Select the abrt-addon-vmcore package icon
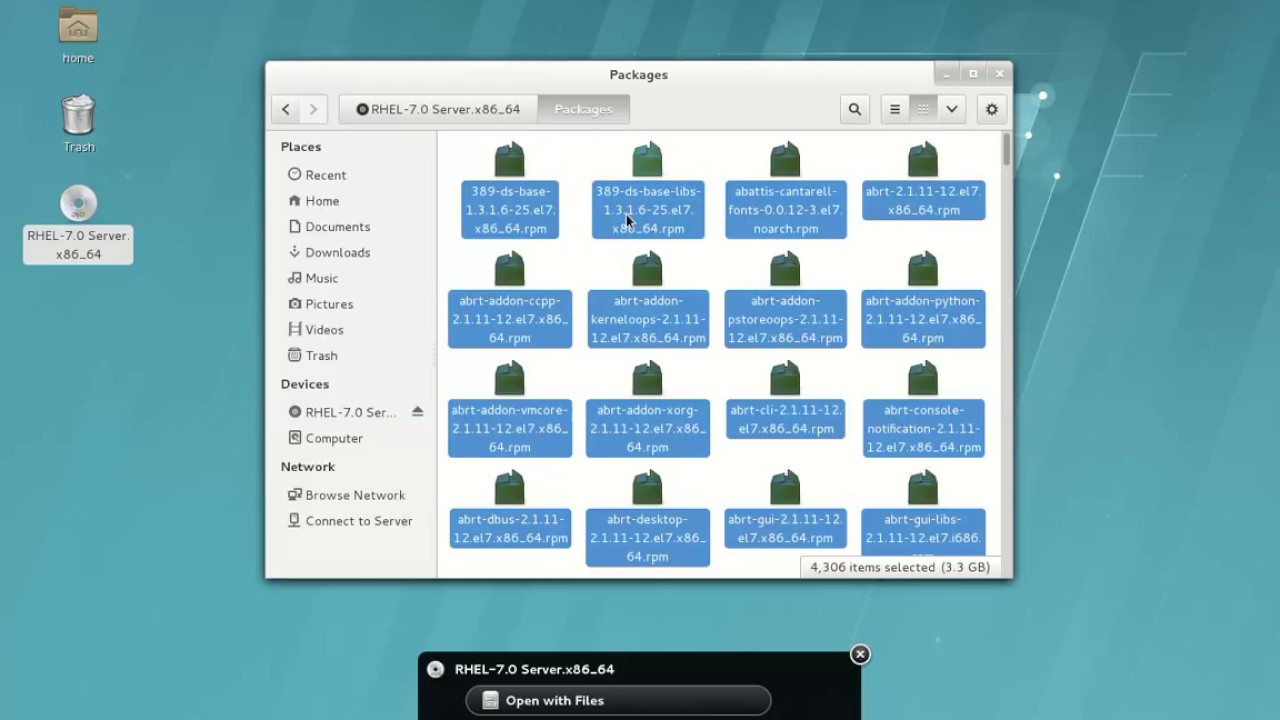The width and height of the screenshot is (1280, 720). coord(510,379)
